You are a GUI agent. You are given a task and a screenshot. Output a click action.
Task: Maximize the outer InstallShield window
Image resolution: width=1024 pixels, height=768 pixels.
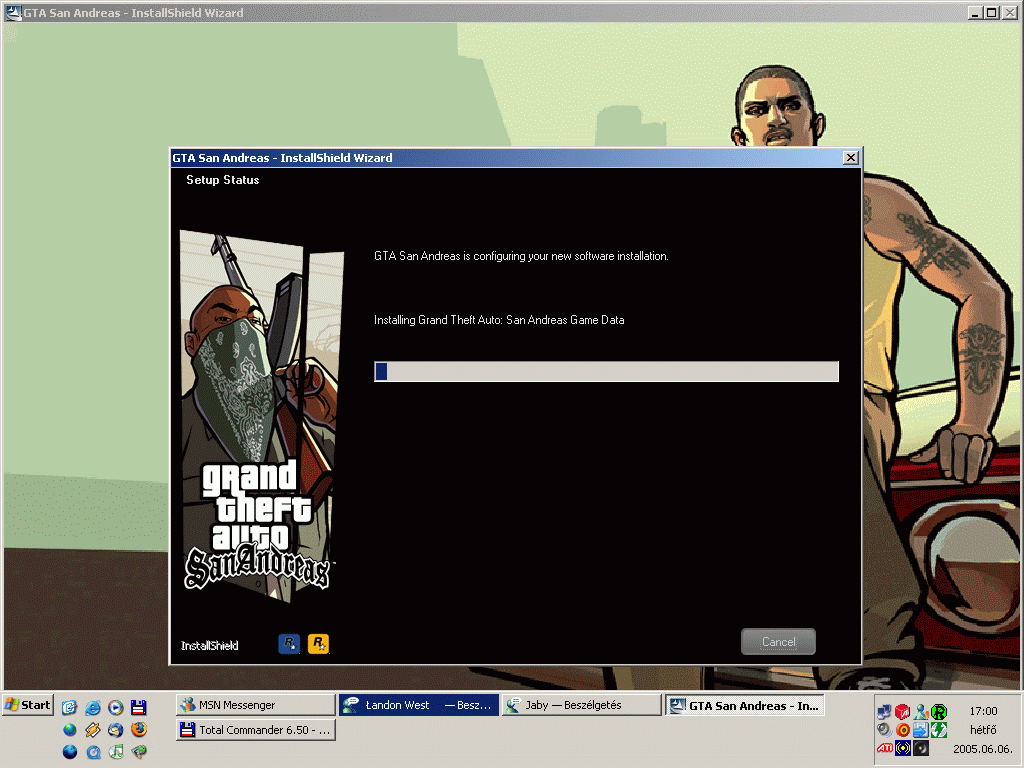[x=991, y=12]
